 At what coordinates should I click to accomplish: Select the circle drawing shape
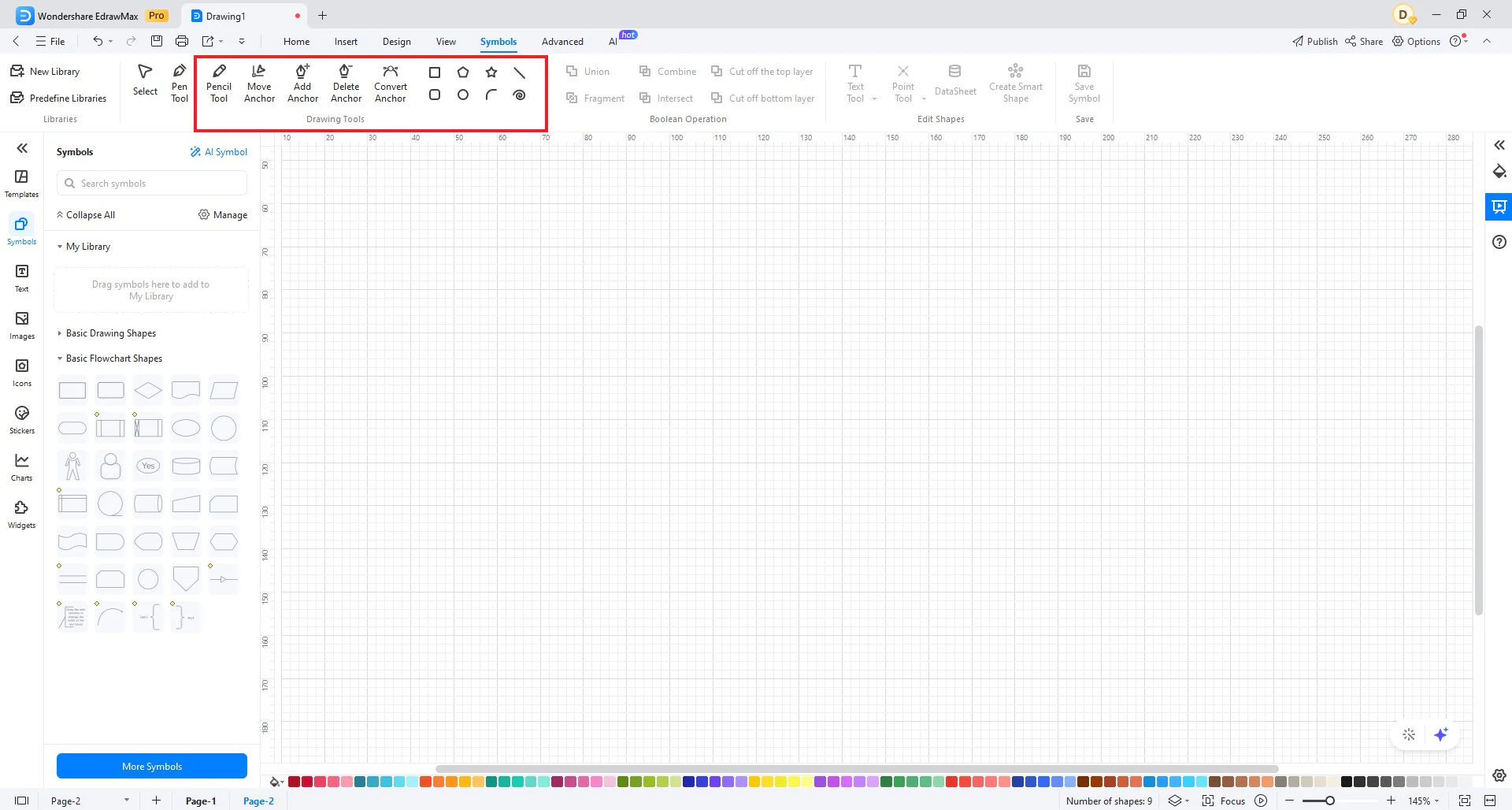coord(463,95)
